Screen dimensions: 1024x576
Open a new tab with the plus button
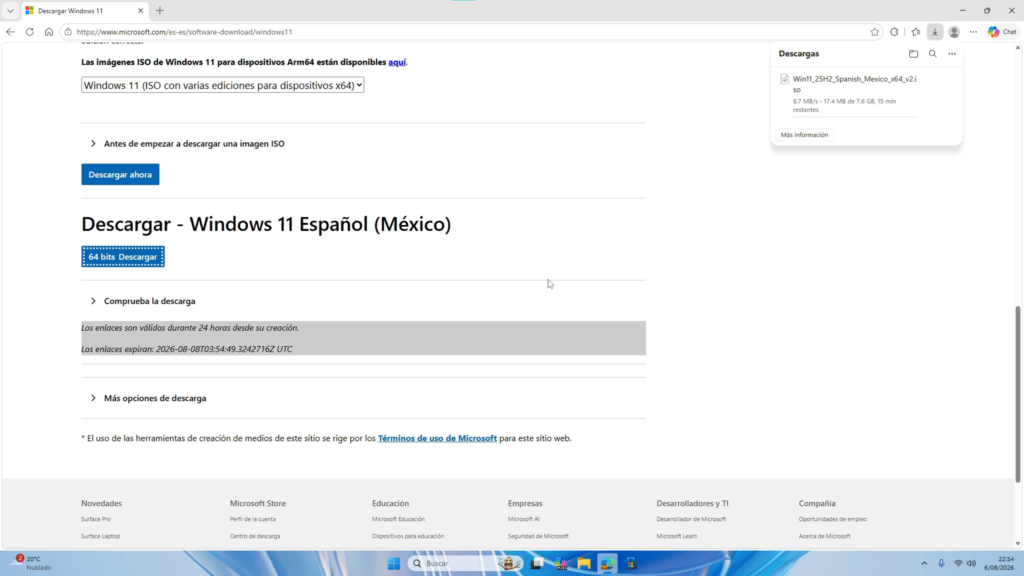point(160,10)
